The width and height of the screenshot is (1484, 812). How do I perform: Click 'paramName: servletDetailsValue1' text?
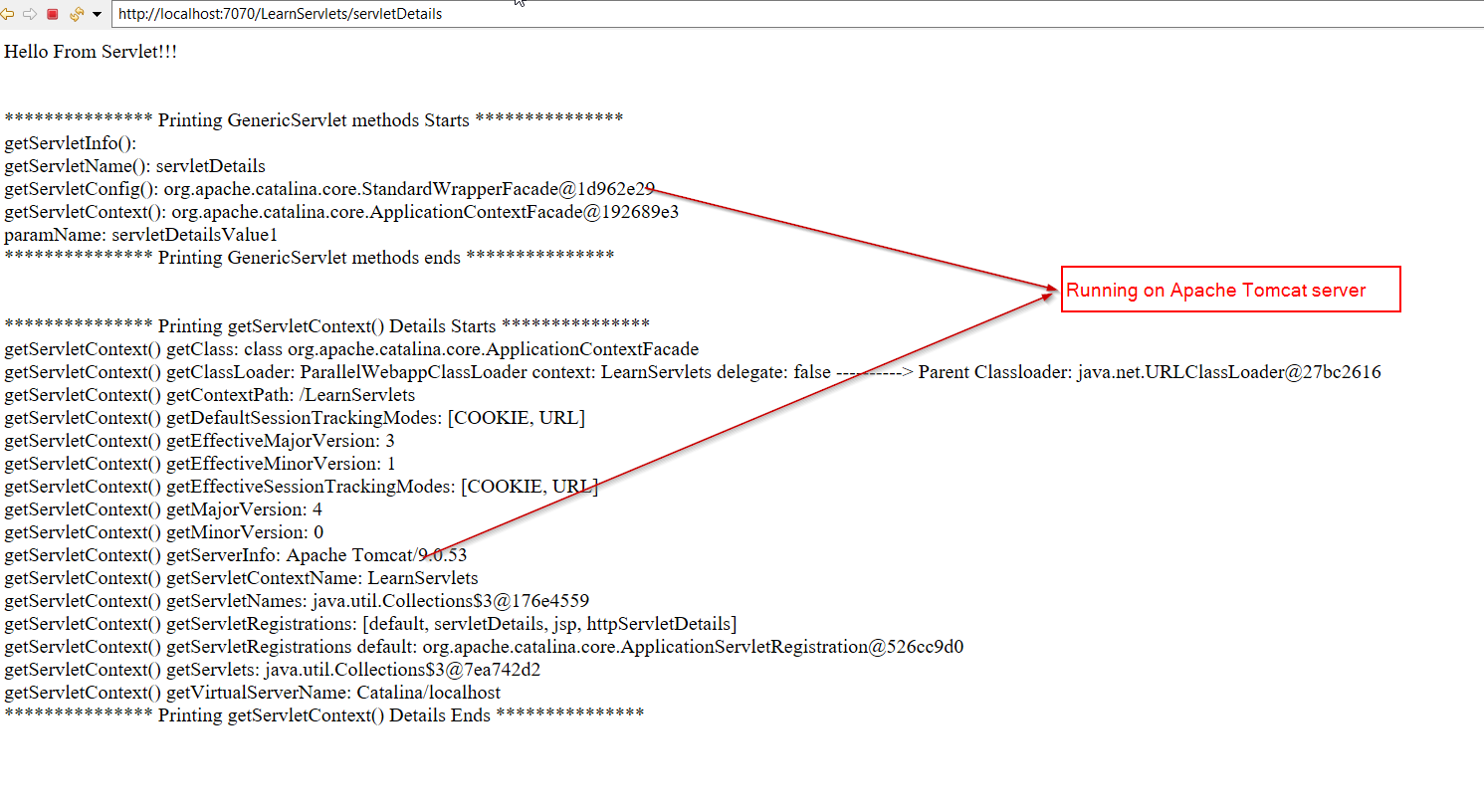141,235
